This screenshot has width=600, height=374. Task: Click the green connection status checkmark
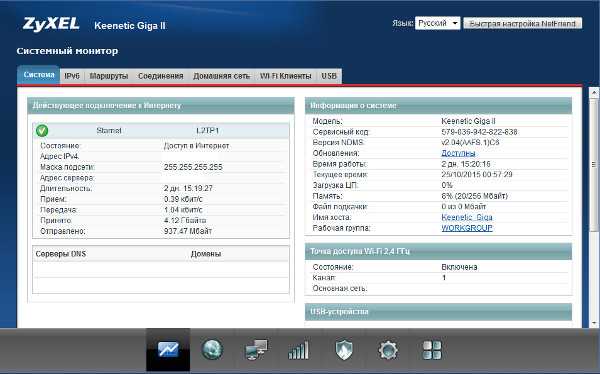pyautogui.click(x=42, y=131)
